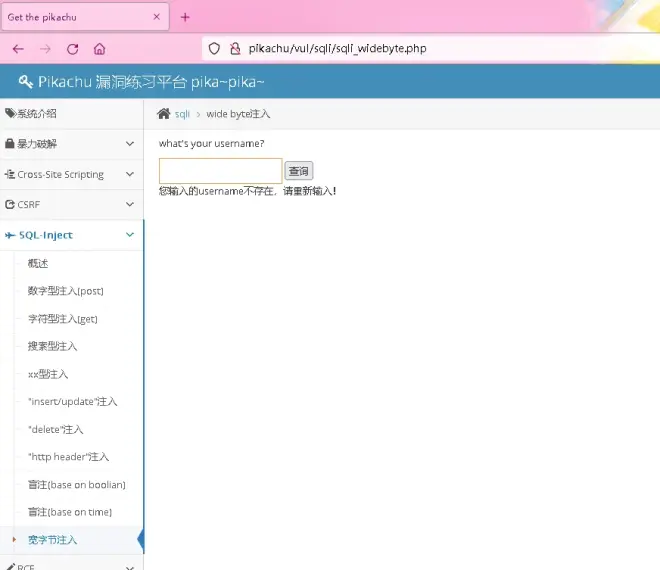Image resolution: width=660 pixels, height=570 pixels.
Task: Click the lock site security icon
Action: [235, 48]
